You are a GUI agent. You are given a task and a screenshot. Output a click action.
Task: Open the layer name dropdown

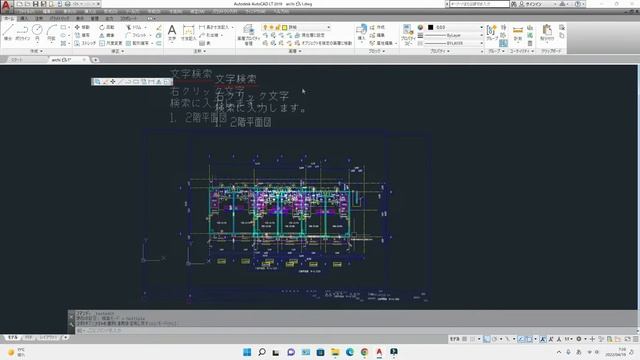point(328,27)
